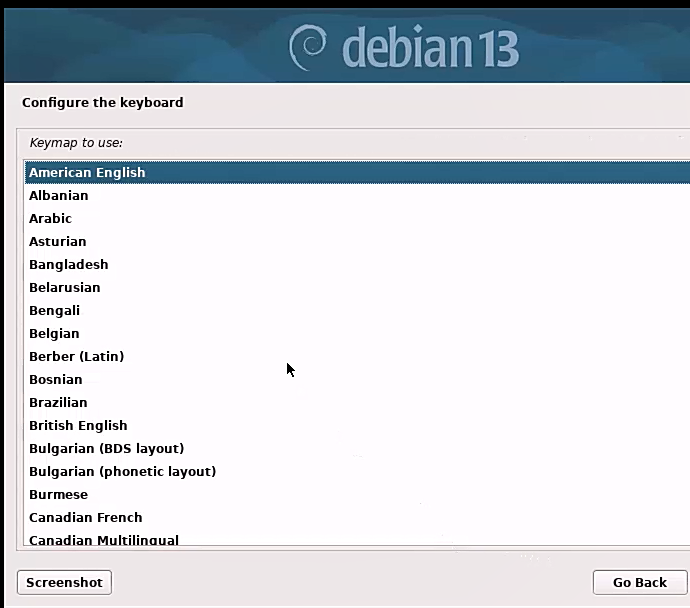This screenshot has height=608, width=690.
Task: Select Canadian Multilingual keymap
Action: [x=103, y=539]
